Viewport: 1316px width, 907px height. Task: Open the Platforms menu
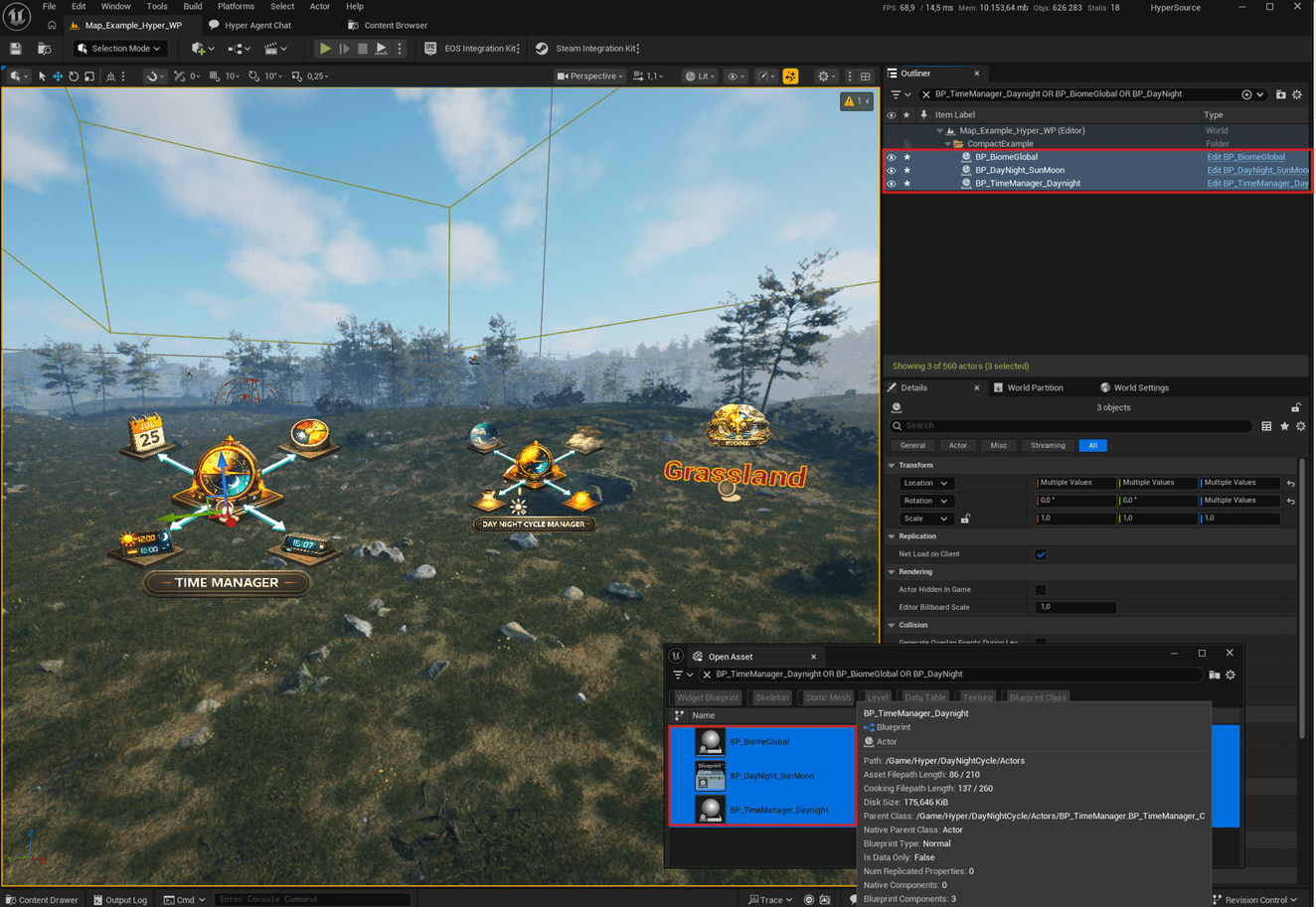click(236, 6)
